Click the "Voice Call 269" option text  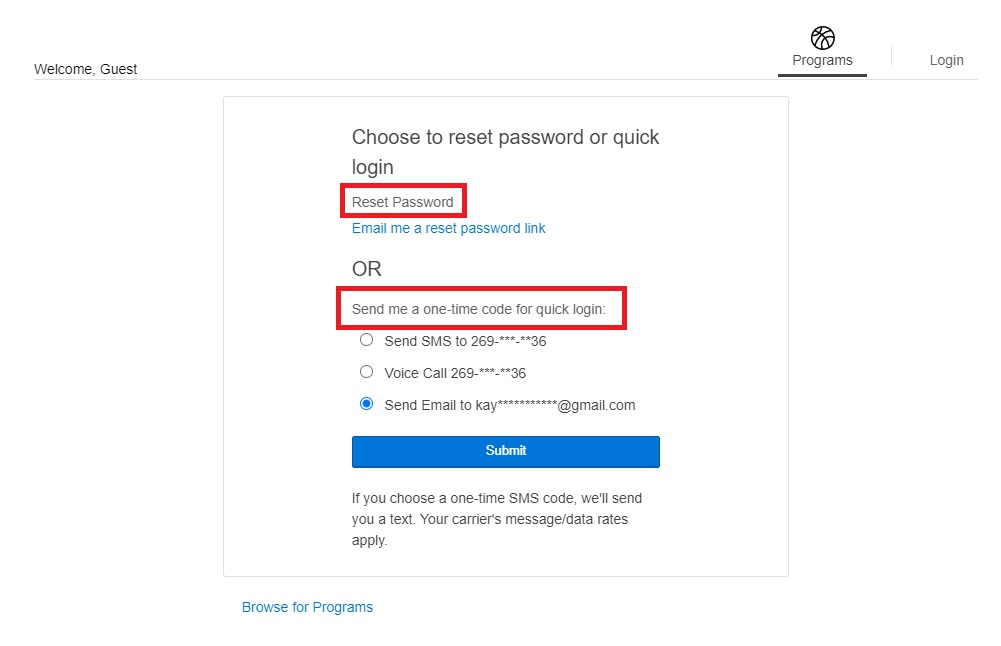(455, 373)
